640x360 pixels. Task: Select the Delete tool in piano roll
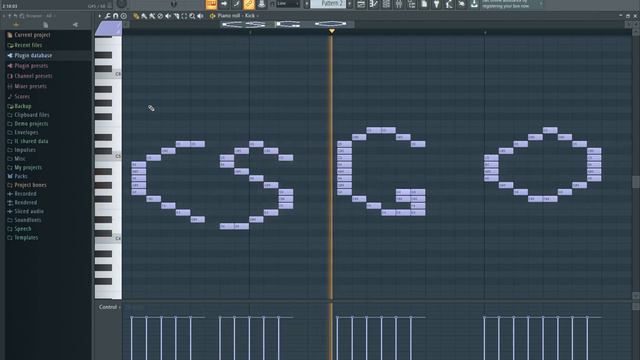pos(160,16)
